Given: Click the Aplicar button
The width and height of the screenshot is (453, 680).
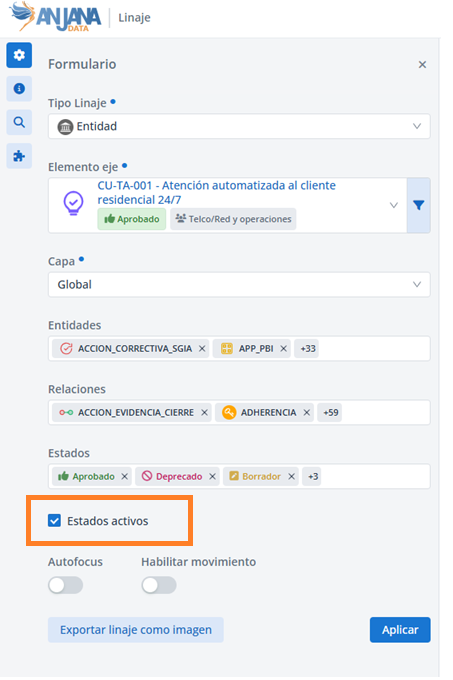Looking at the screenshot, I should 400,630.
